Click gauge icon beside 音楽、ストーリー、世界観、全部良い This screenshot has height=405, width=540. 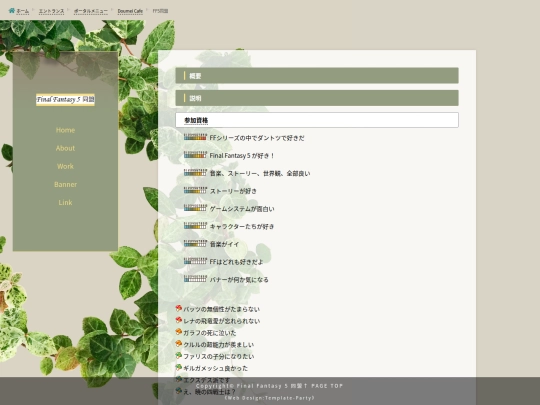pyautogui.click(x=195, y=173)
